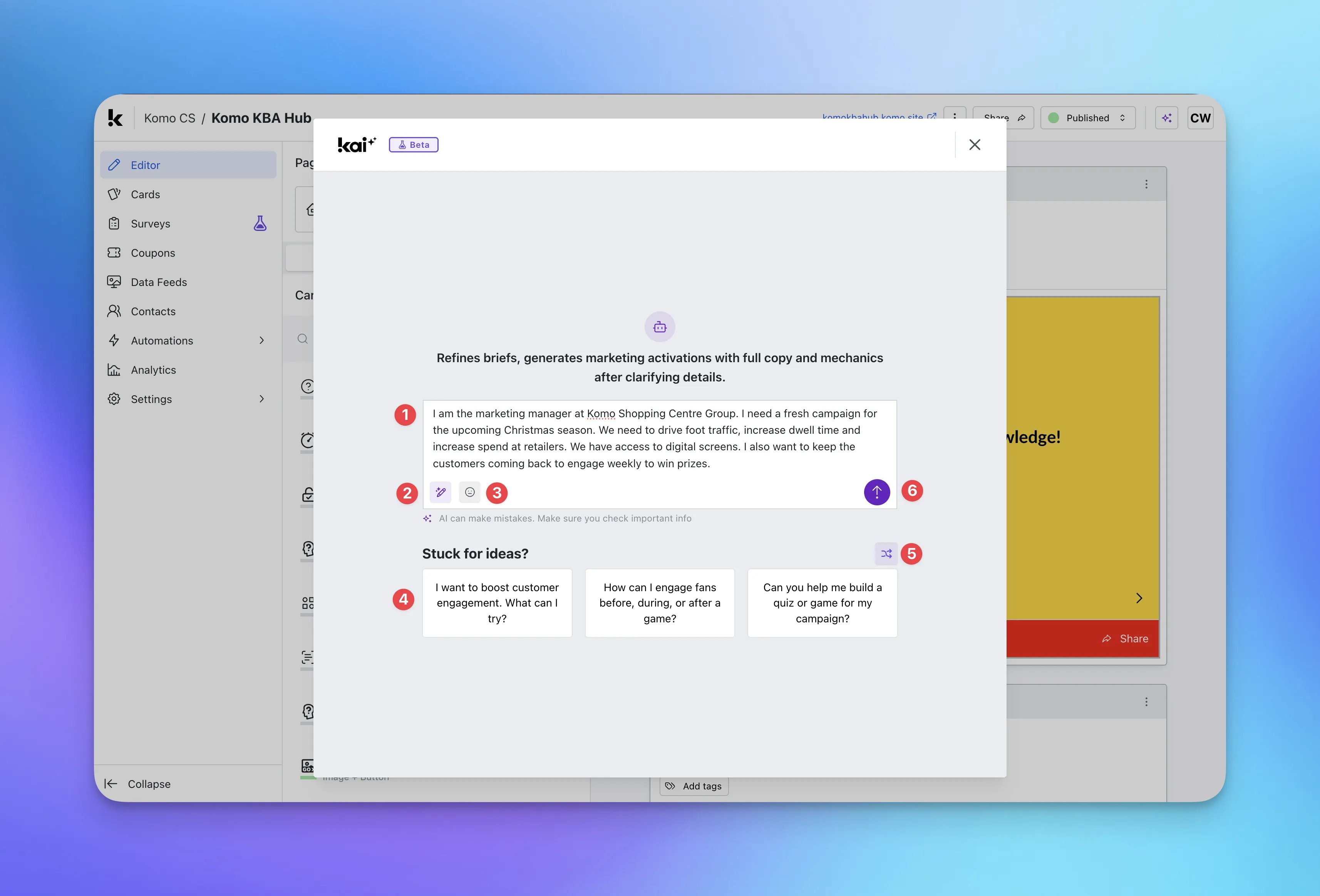Click the Add tags button
Screen dimensions: 1320x896
[x=694, y=786]
